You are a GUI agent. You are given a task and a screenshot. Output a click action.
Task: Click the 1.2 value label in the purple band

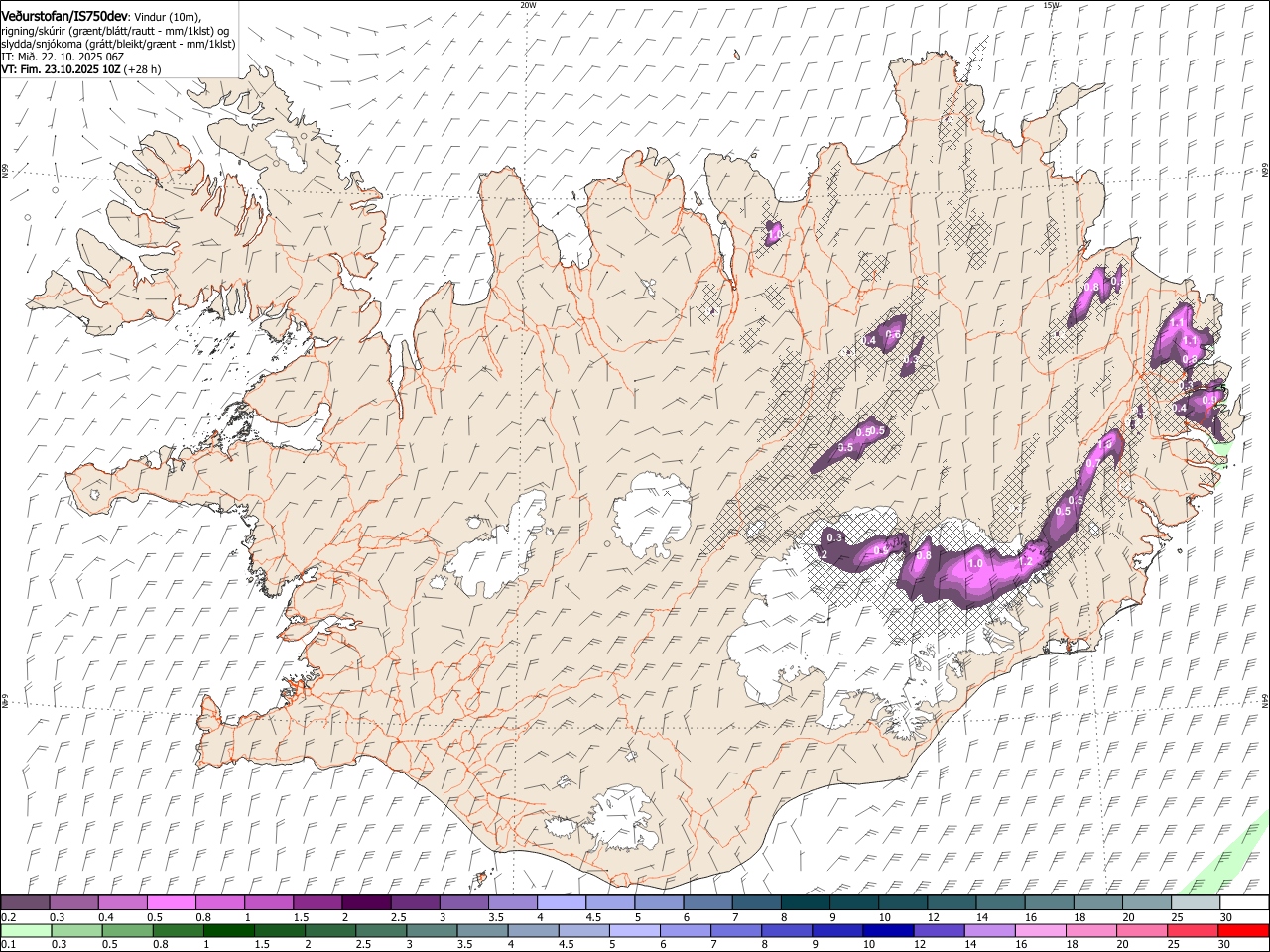(x=1027, y=560)
